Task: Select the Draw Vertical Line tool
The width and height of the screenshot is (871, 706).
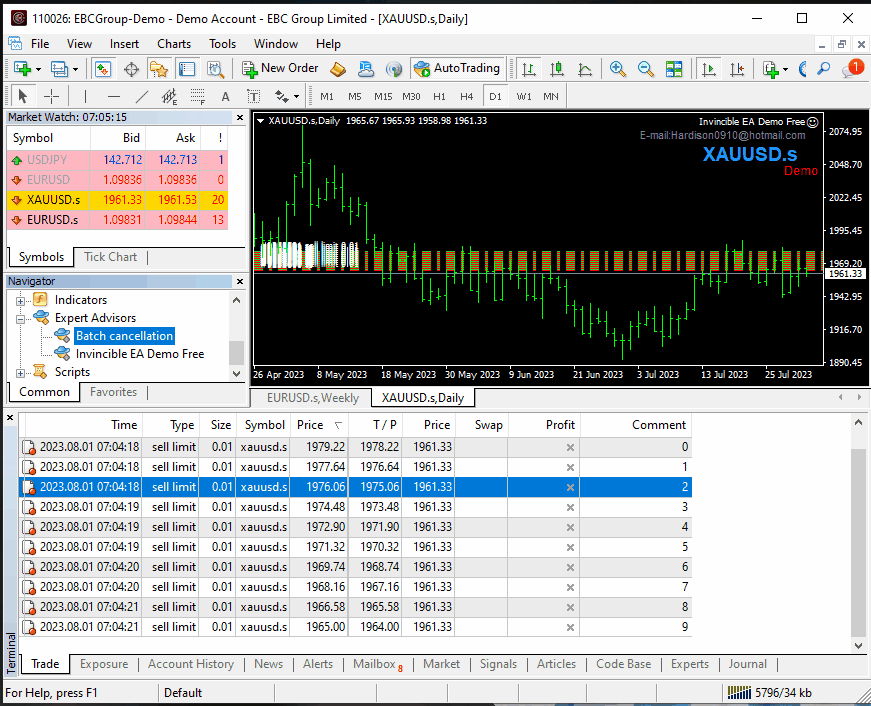Action: pos(85,97)
